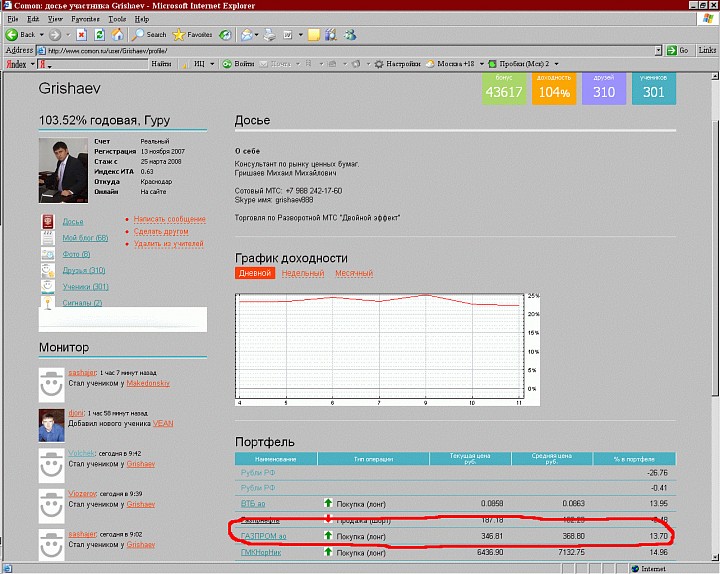Click the Makedonskiy link in Монитор
720x574 pixels.
coord(148,383)
